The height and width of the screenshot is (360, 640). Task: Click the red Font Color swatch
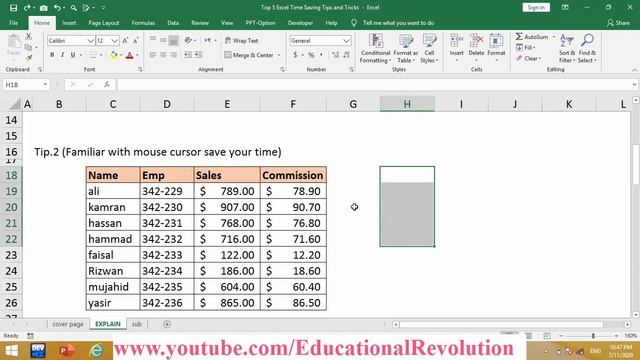[x=130, y=55]
